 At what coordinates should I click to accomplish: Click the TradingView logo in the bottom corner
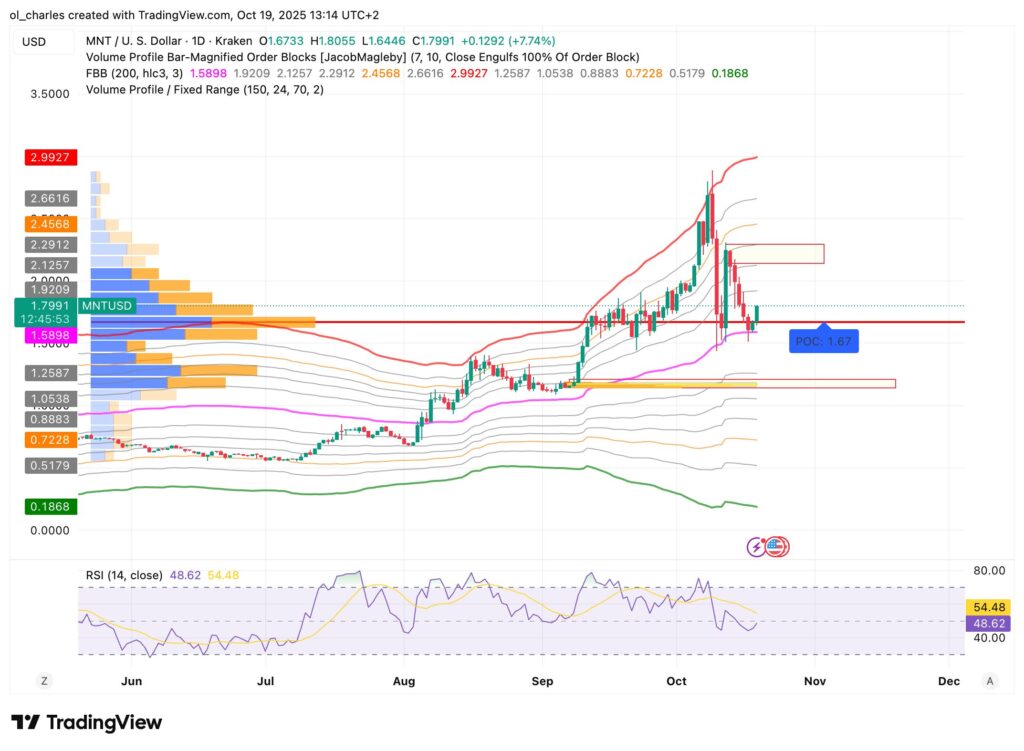pyautogui.click(x=85, y=722)
